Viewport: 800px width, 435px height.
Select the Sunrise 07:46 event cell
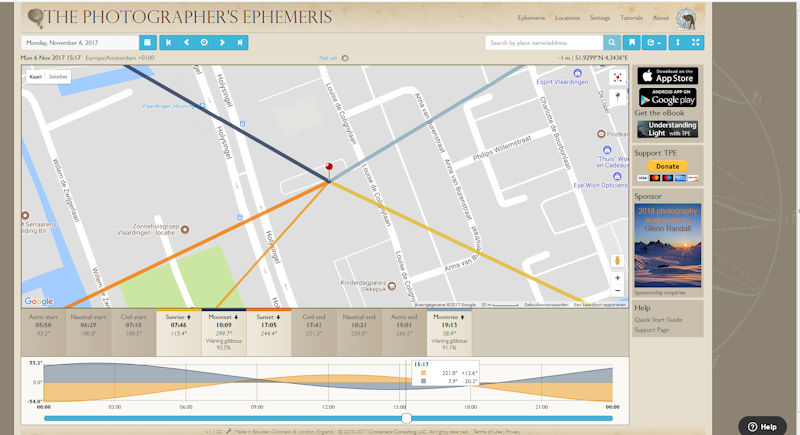click(x=179, y=332)
